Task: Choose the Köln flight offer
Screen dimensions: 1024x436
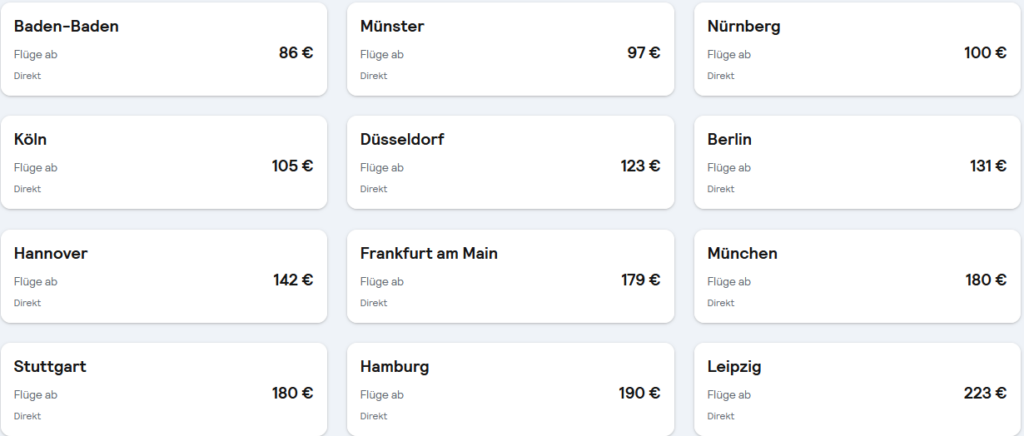Action: coord(164,163)
